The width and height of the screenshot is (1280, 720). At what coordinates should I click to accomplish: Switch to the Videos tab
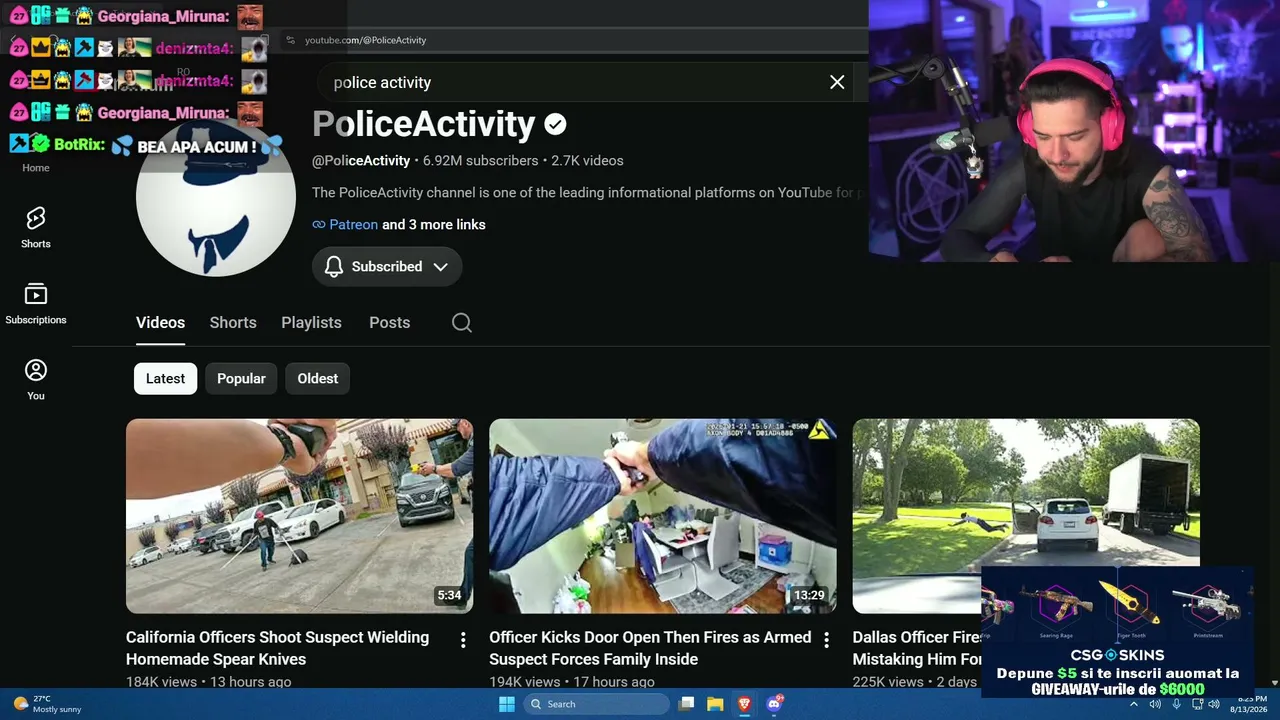coord(160,322)
